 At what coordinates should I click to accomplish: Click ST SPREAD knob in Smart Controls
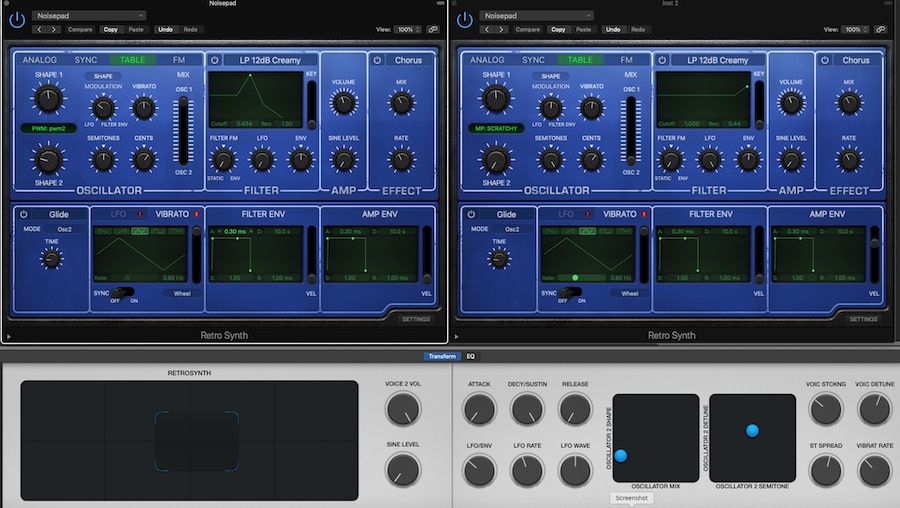click(826, 470)
